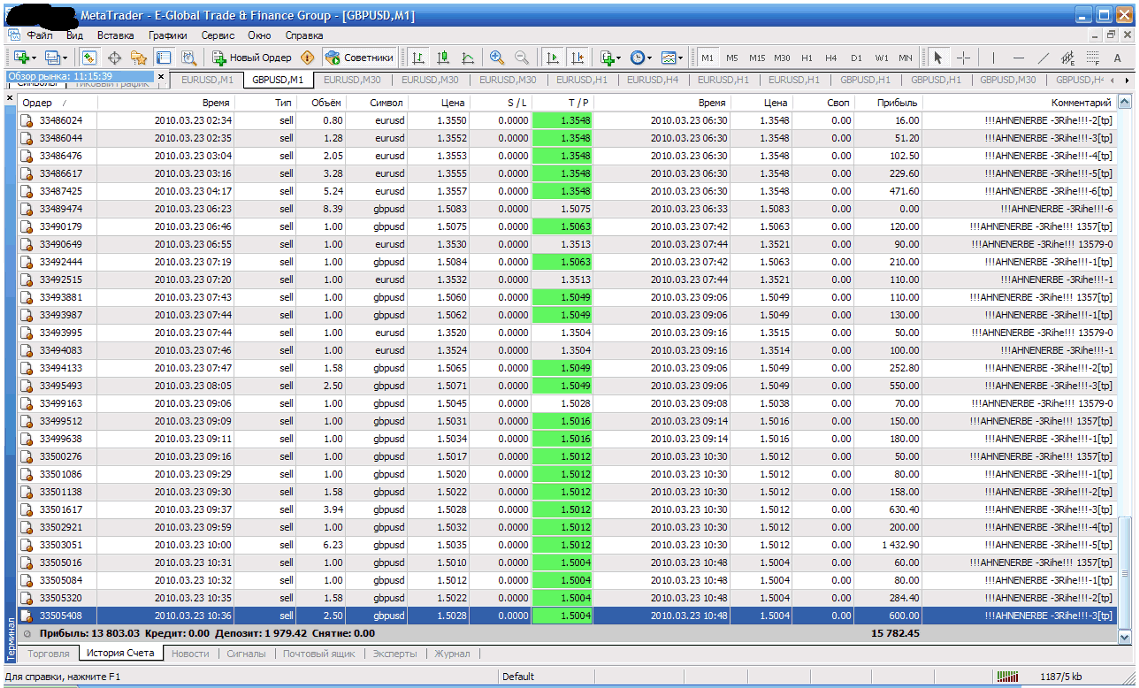This screenshot has height=688, width=1139.
Task: Sort by the Прибыль column header
Action: click(888, 102)
